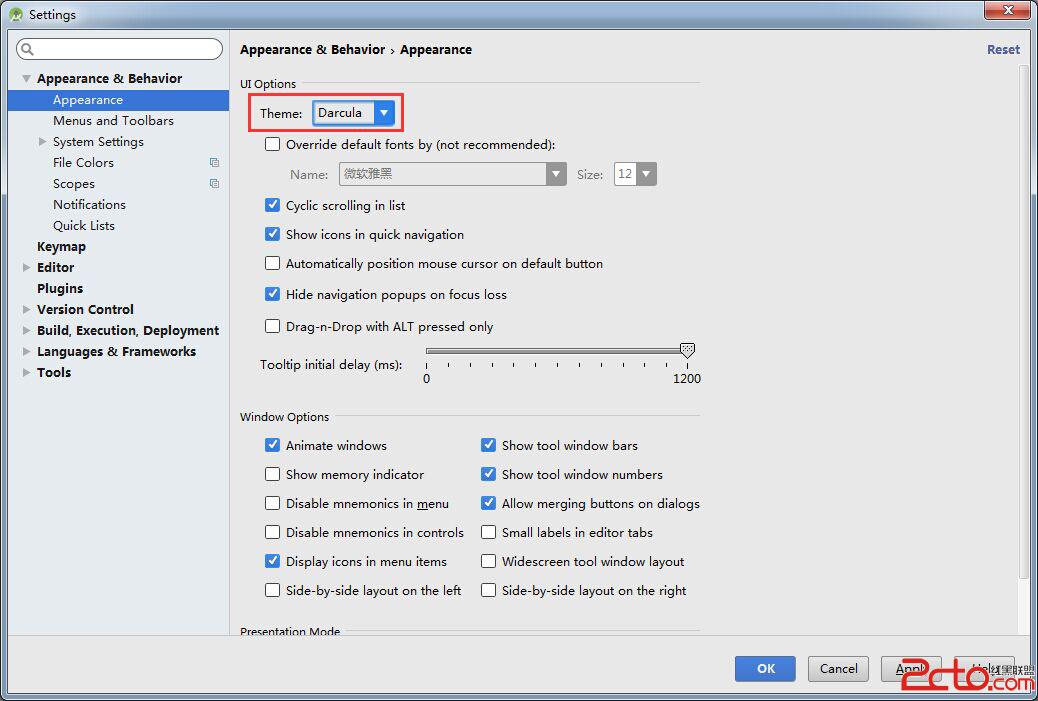Expand Version Control node arrow

(26, 309)
